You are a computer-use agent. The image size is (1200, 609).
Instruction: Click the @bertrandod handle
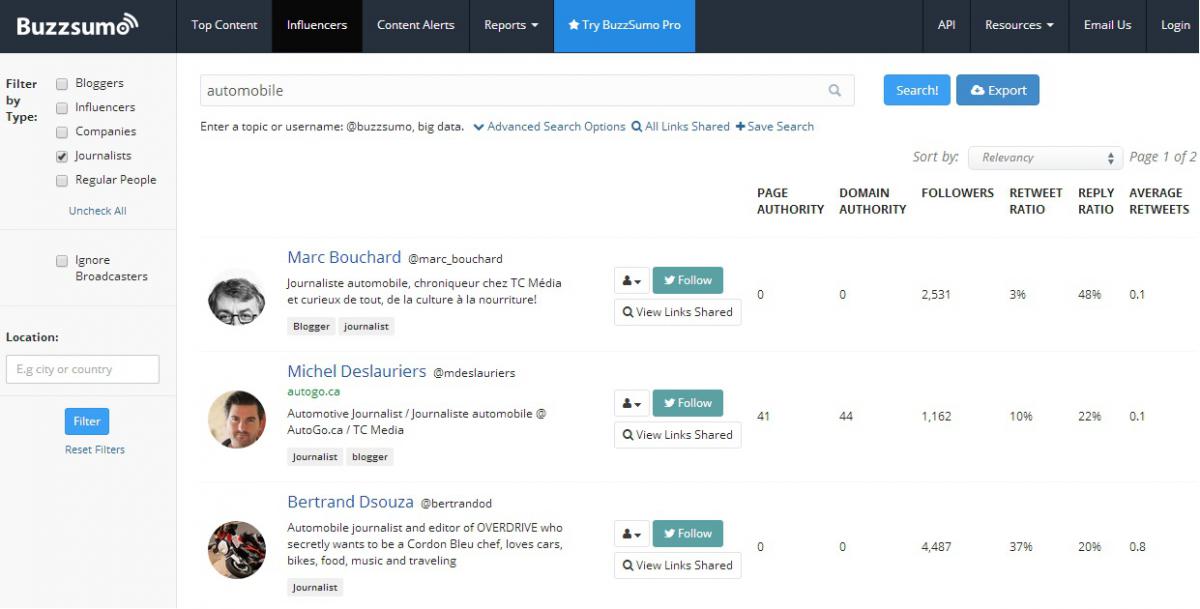(x=456, y=504)
